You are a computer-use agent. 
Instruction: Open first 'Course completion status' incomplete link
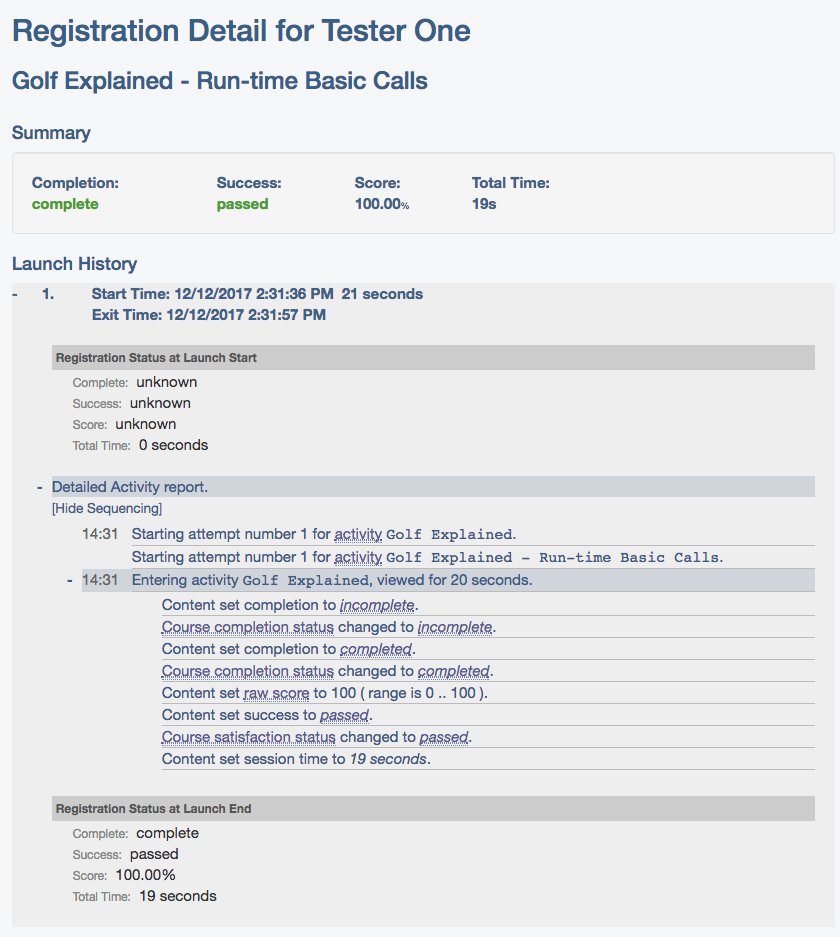[247, 627]
